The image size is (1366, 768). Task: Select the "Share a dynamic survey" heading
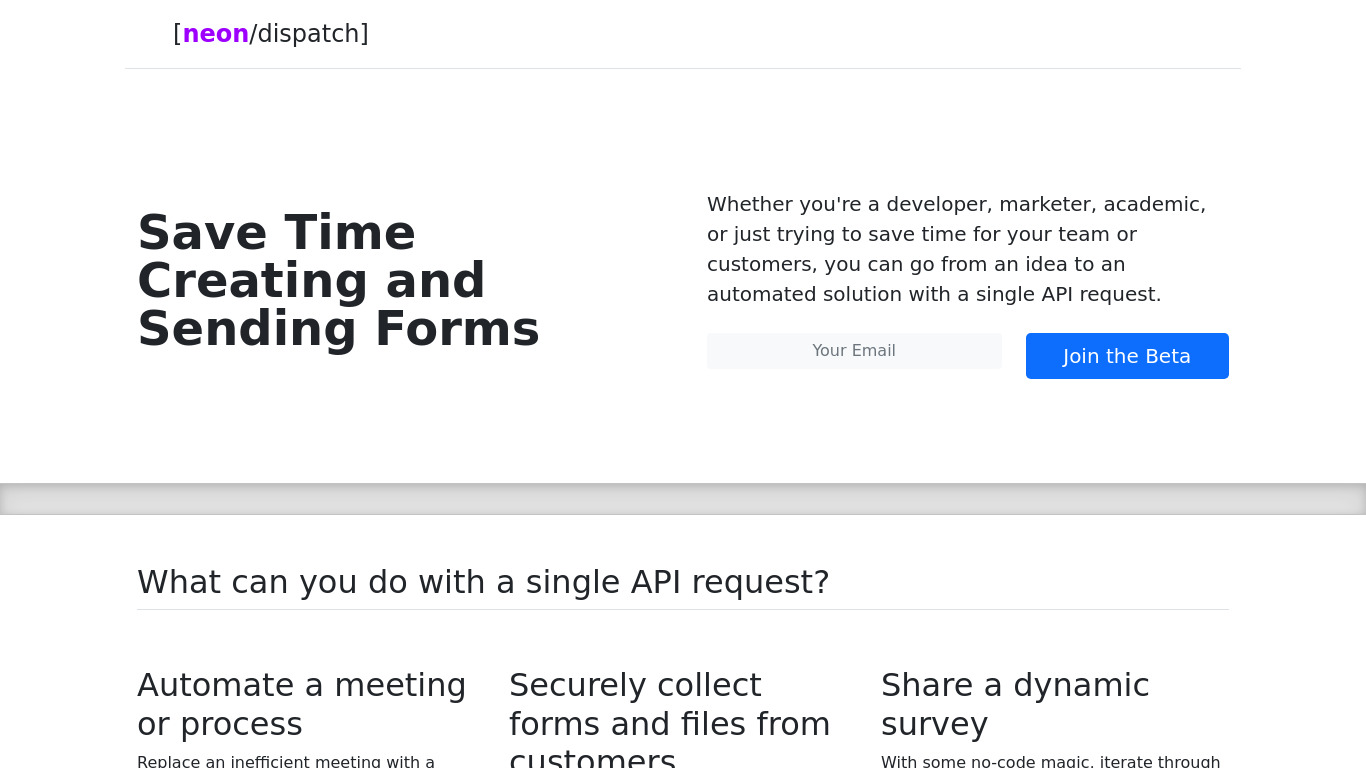click(x=1015, y=704)
